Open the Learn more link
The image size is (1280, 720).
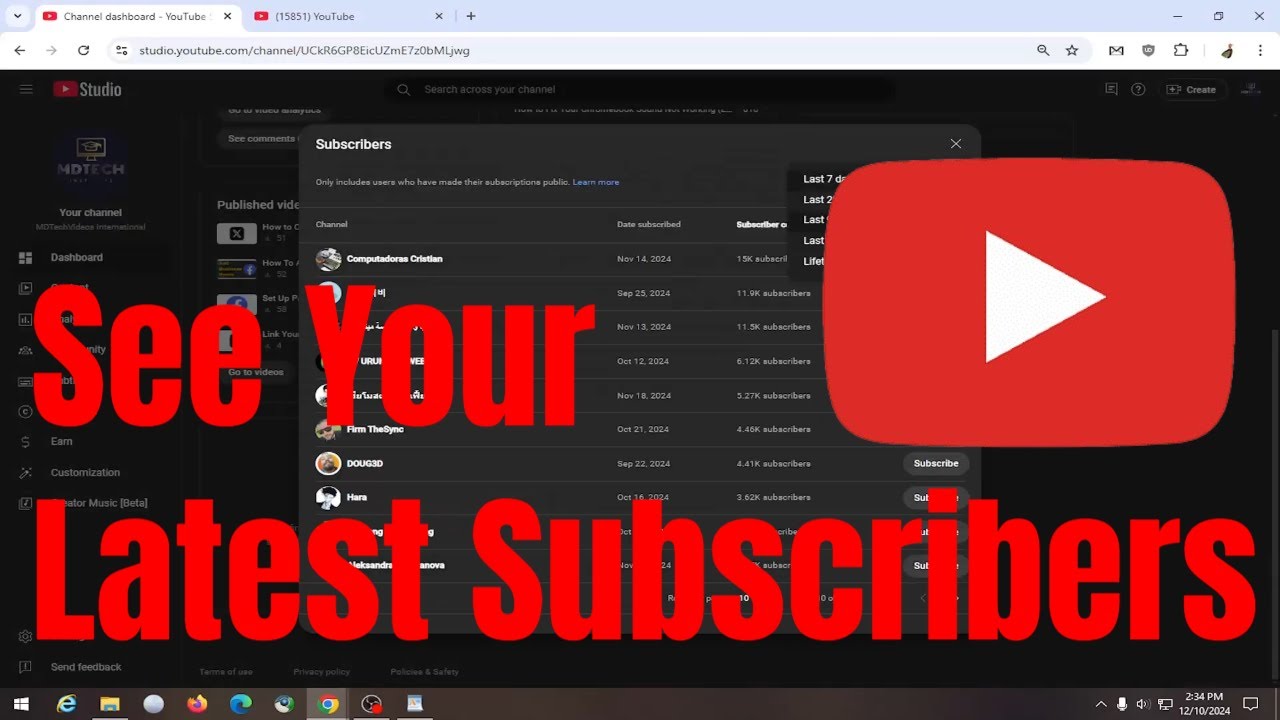[596, 182]
